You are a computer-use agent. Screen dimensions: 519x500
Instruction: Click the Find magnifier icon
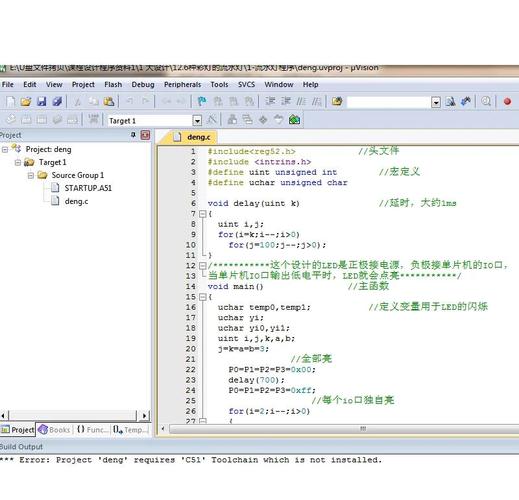pyautogui.click(x=486, y=101)
